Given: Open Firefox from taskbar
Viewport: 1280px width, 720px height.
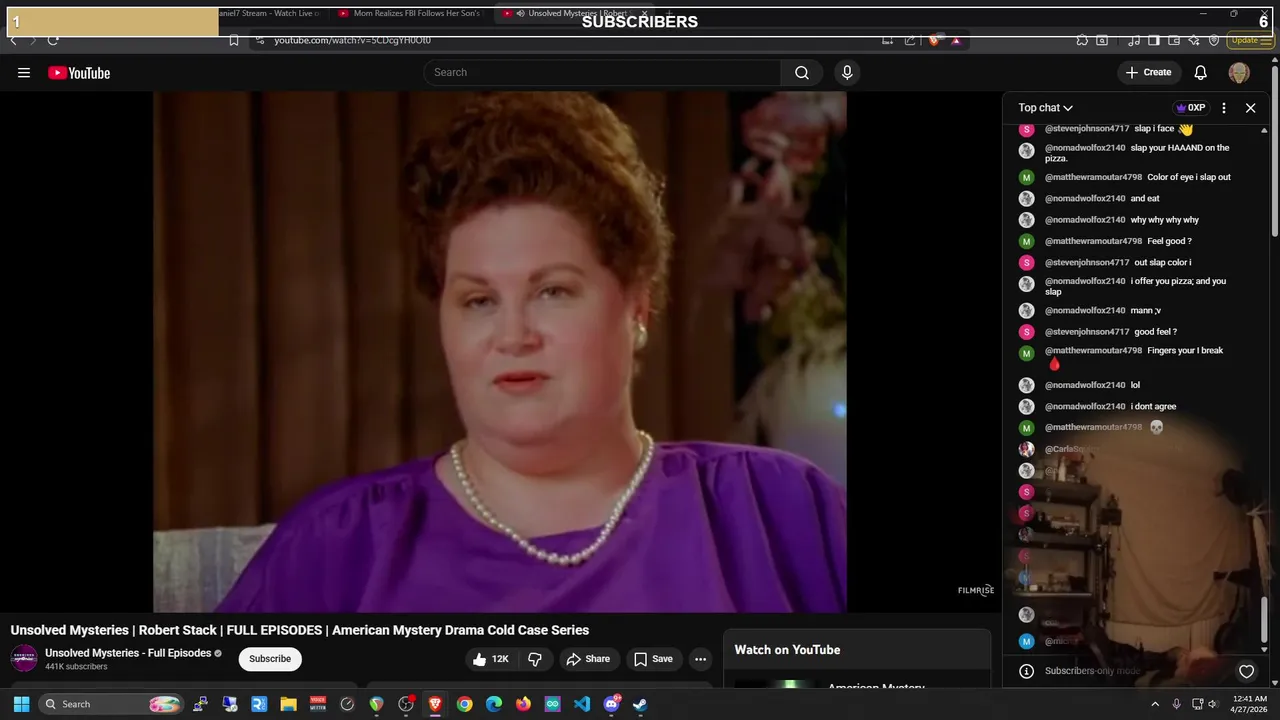Looking at the screenshot, I should 523,704.
